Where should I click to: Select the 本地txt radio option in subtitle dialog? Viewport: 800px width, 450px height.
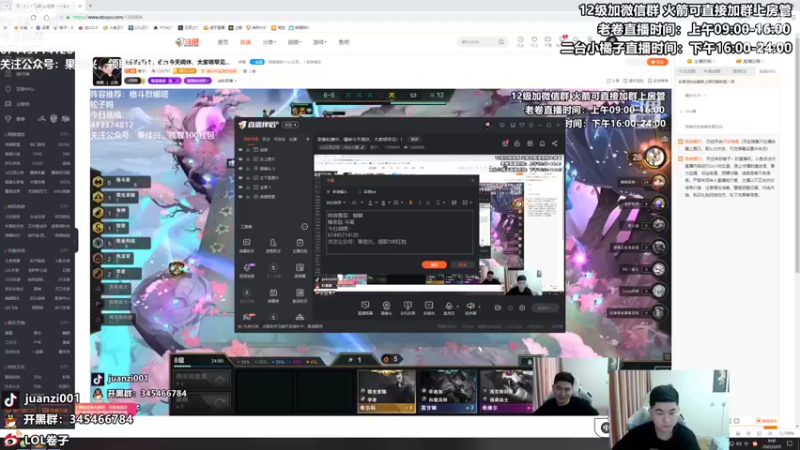359,192
